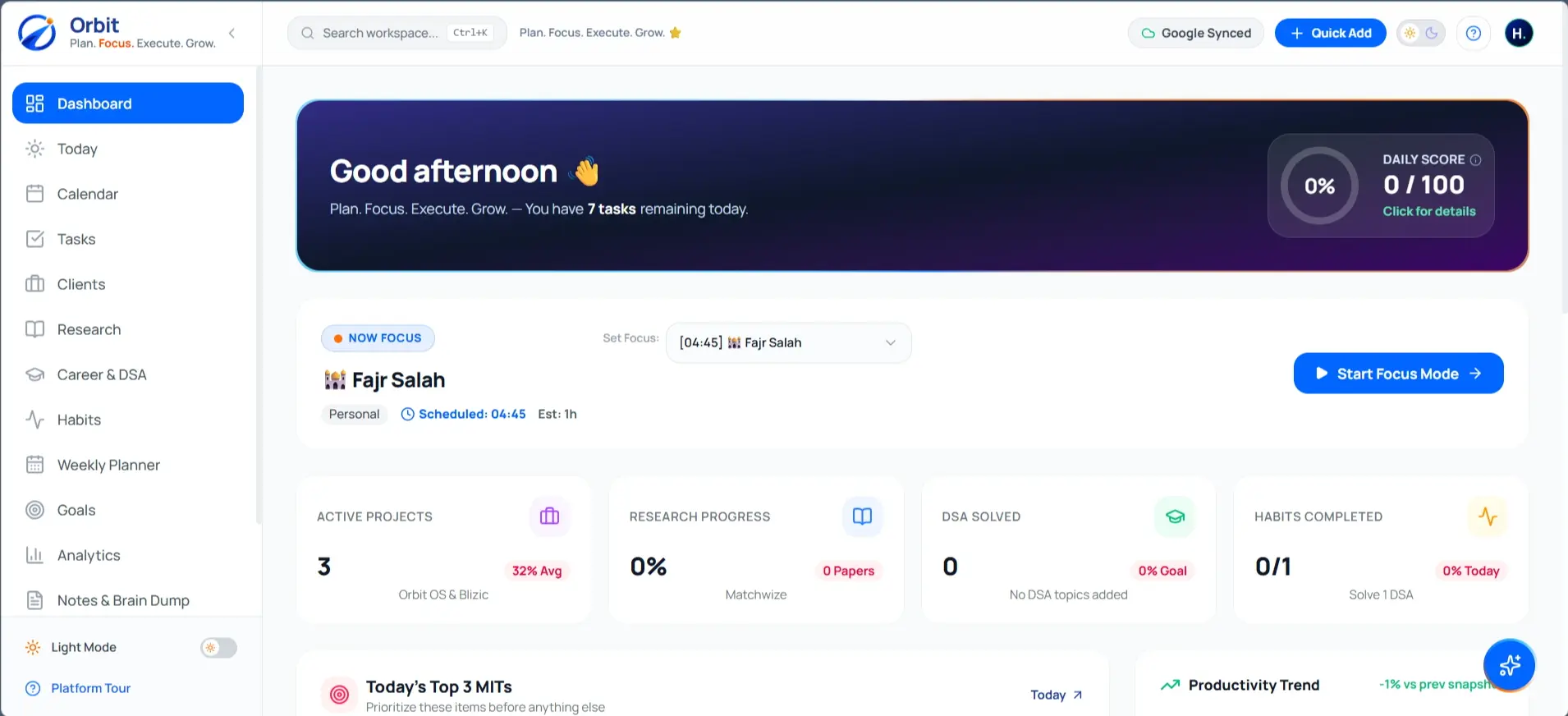Open the Platform Tour link

point(90,688)
